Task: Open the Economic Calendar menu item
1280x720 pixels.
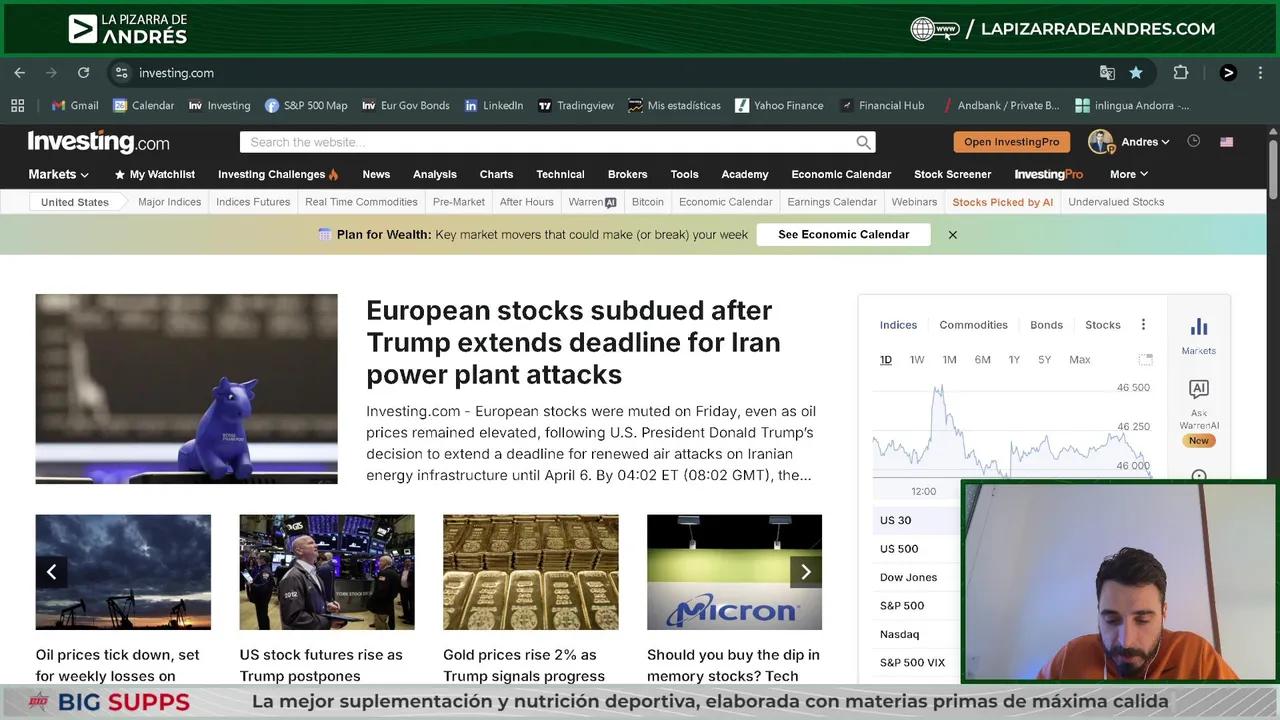Action: click(x=840, y=174)
